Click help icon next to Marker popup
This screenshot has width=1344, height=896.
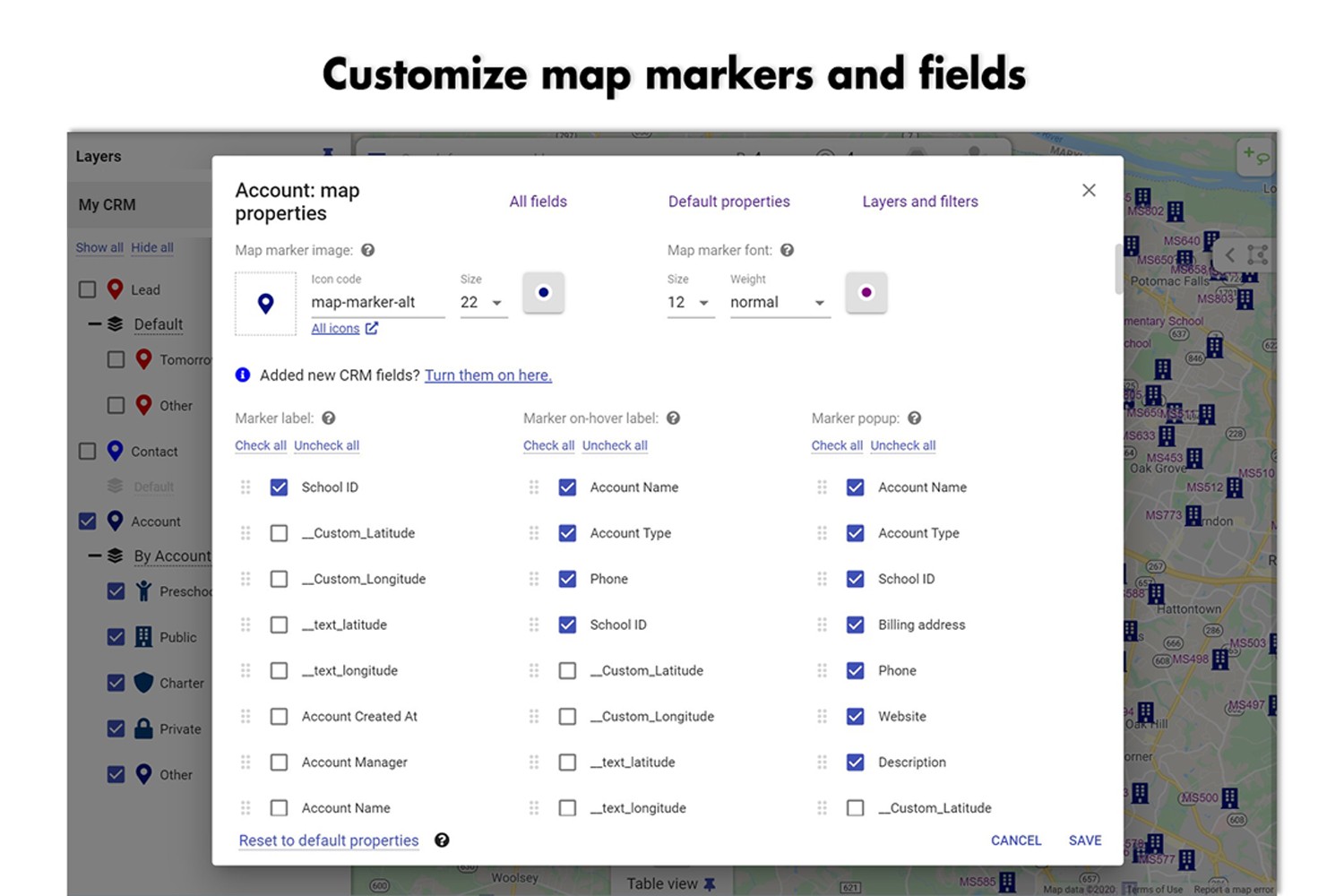(914, 418)
